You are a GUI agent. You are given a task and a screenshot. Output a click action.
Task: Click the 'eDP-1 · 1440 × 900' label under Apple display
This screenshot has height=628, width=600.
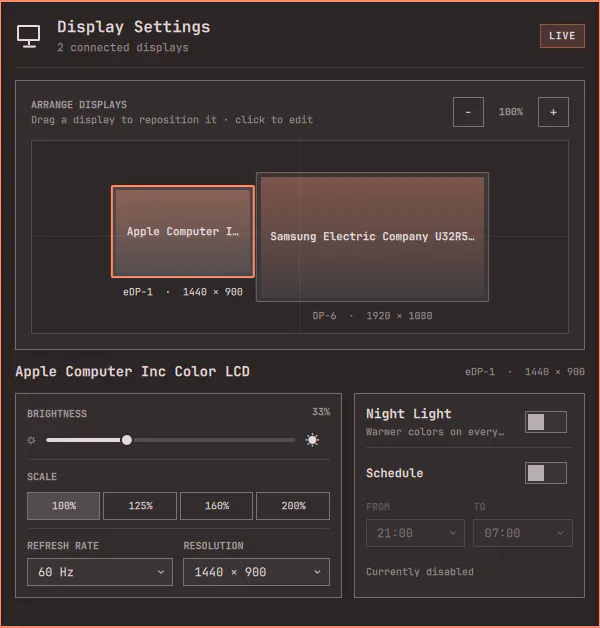tap(183, 292)
